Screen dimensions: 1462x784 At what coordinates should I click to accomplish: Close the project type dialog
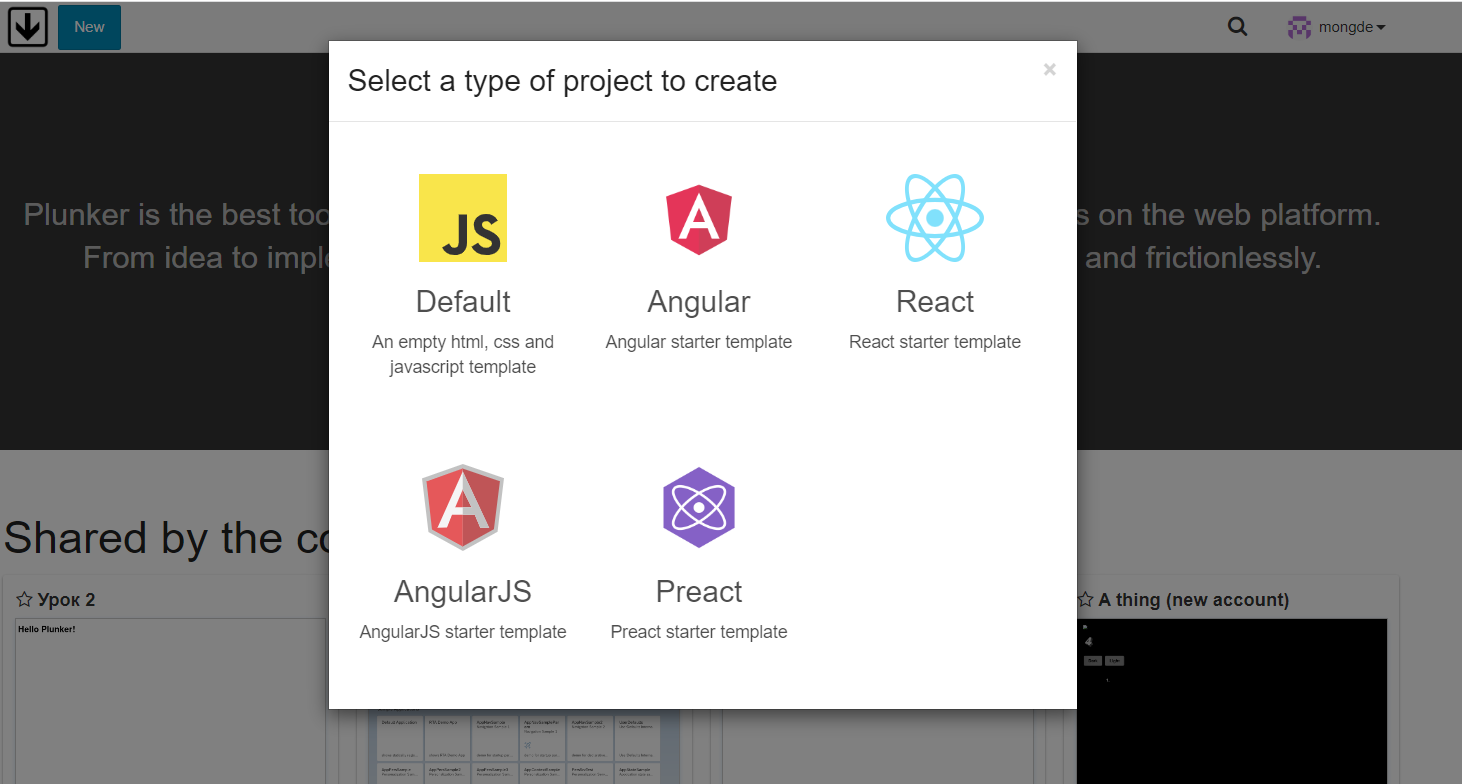pos(1049,70)
